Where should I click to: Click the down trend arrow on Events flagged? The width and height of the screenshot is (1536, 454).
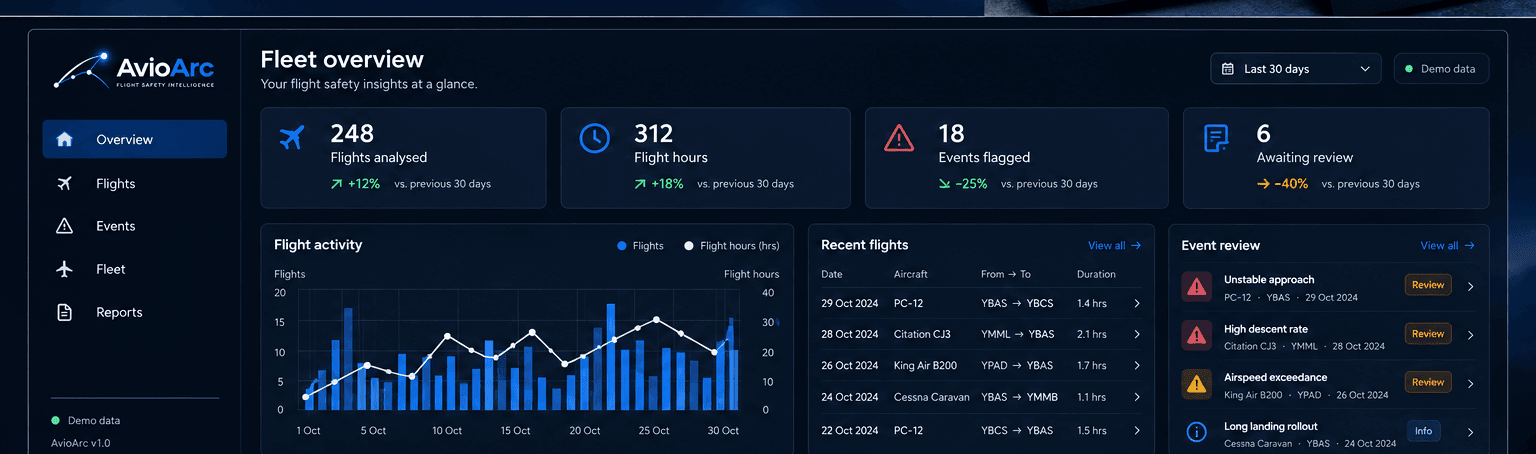click(x=944, y=184)
